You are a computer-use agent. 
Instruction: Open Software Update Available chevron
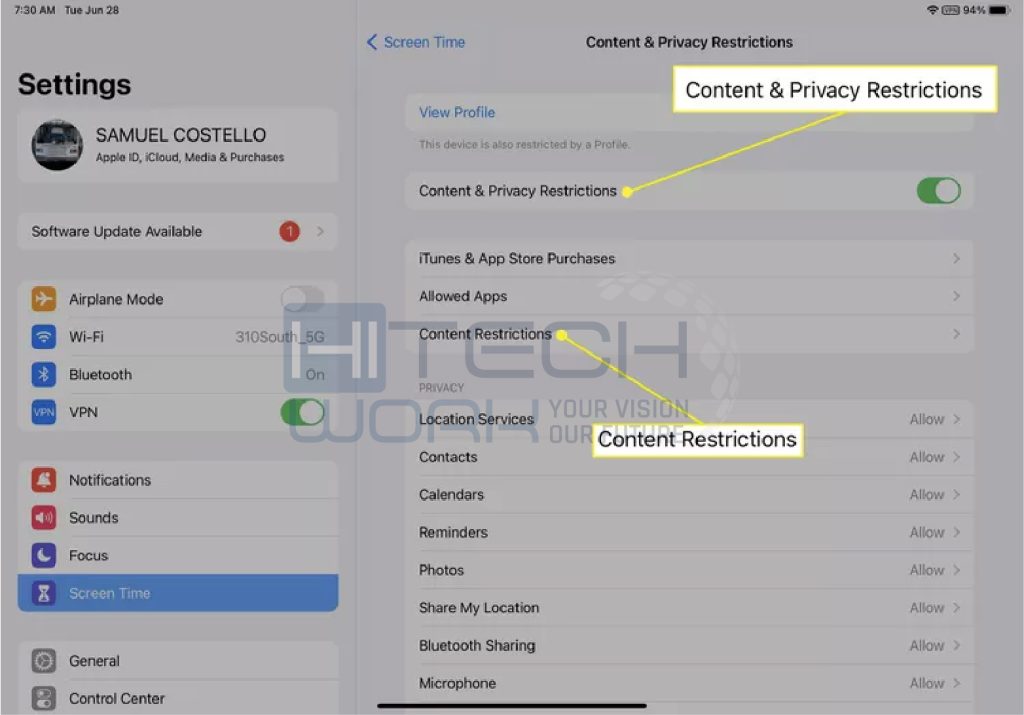(320, 231)
